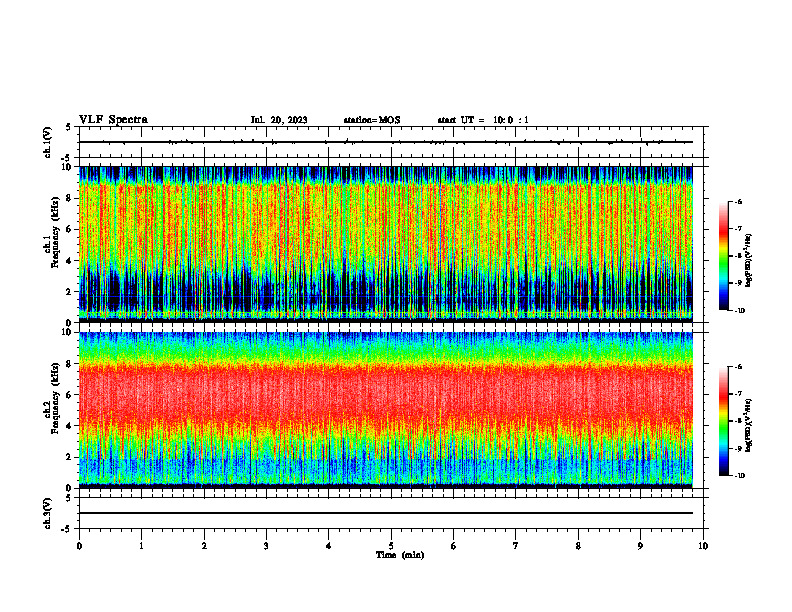
Task: Click the ch.1 color bar "log(PSD)" label
Action: tap(748, 261)
